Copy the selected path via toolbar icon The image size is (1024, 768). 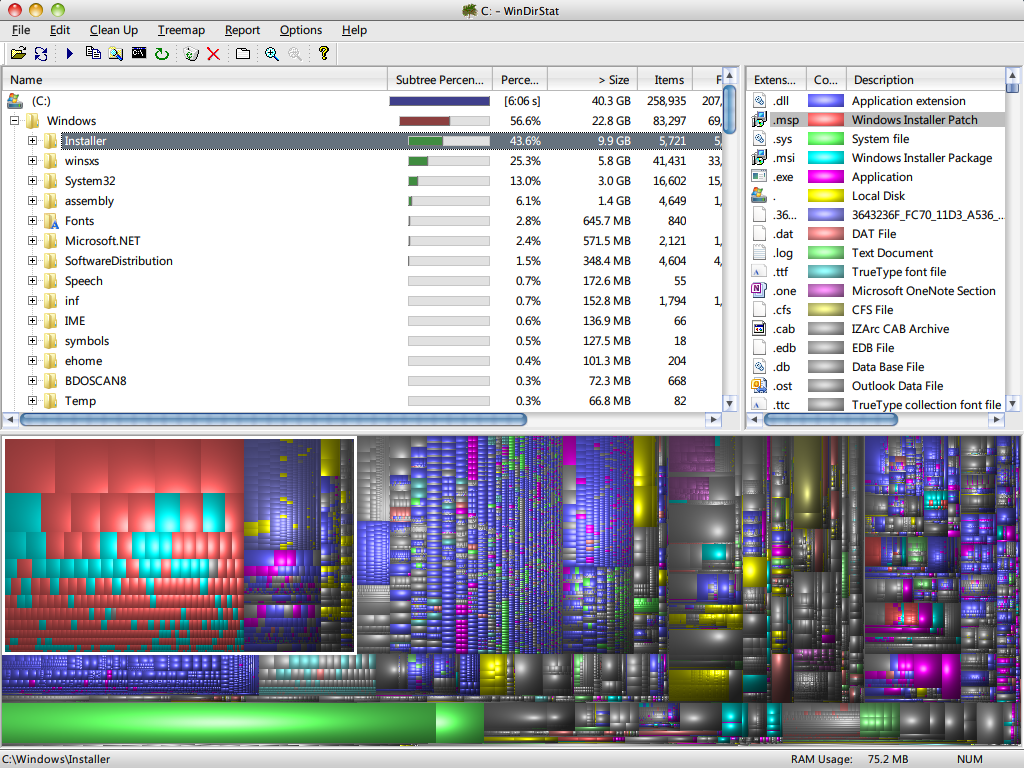click(93, 54)
